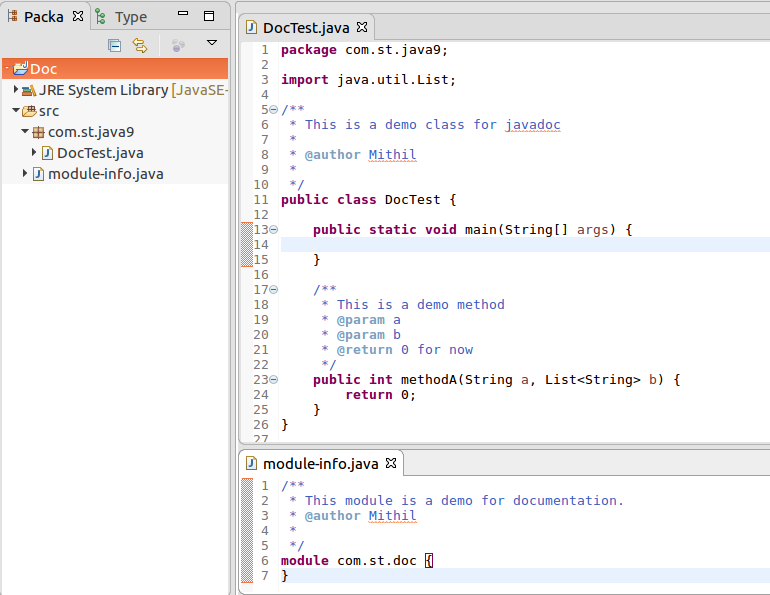Viewport: 770px width, 595px height.
Task: Activate the module-info.java editor tab
Action: (320, 464)
